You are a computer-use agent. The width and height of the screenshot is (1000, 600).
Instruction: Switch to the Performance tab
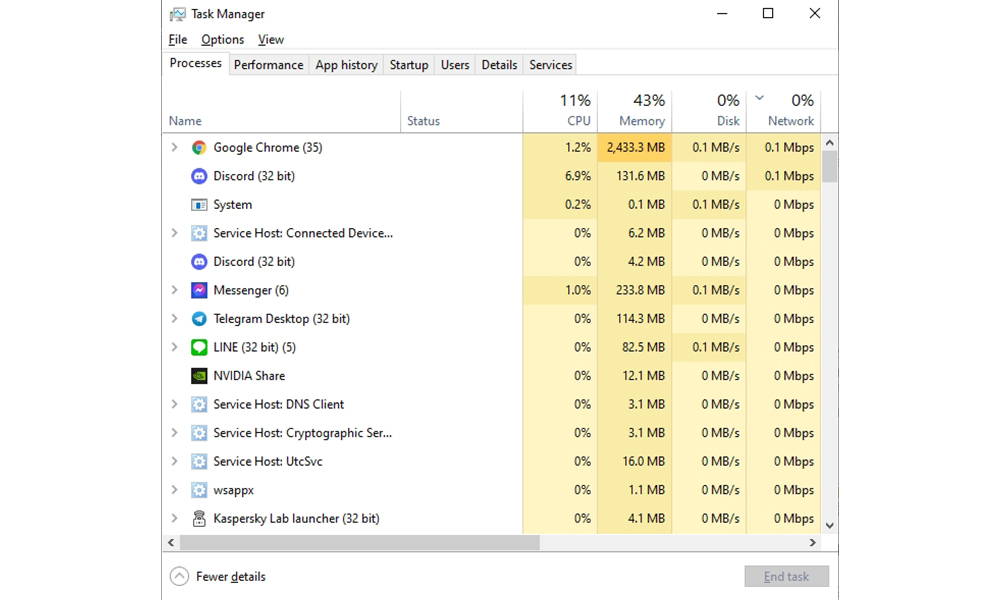(x=268, y=65)
